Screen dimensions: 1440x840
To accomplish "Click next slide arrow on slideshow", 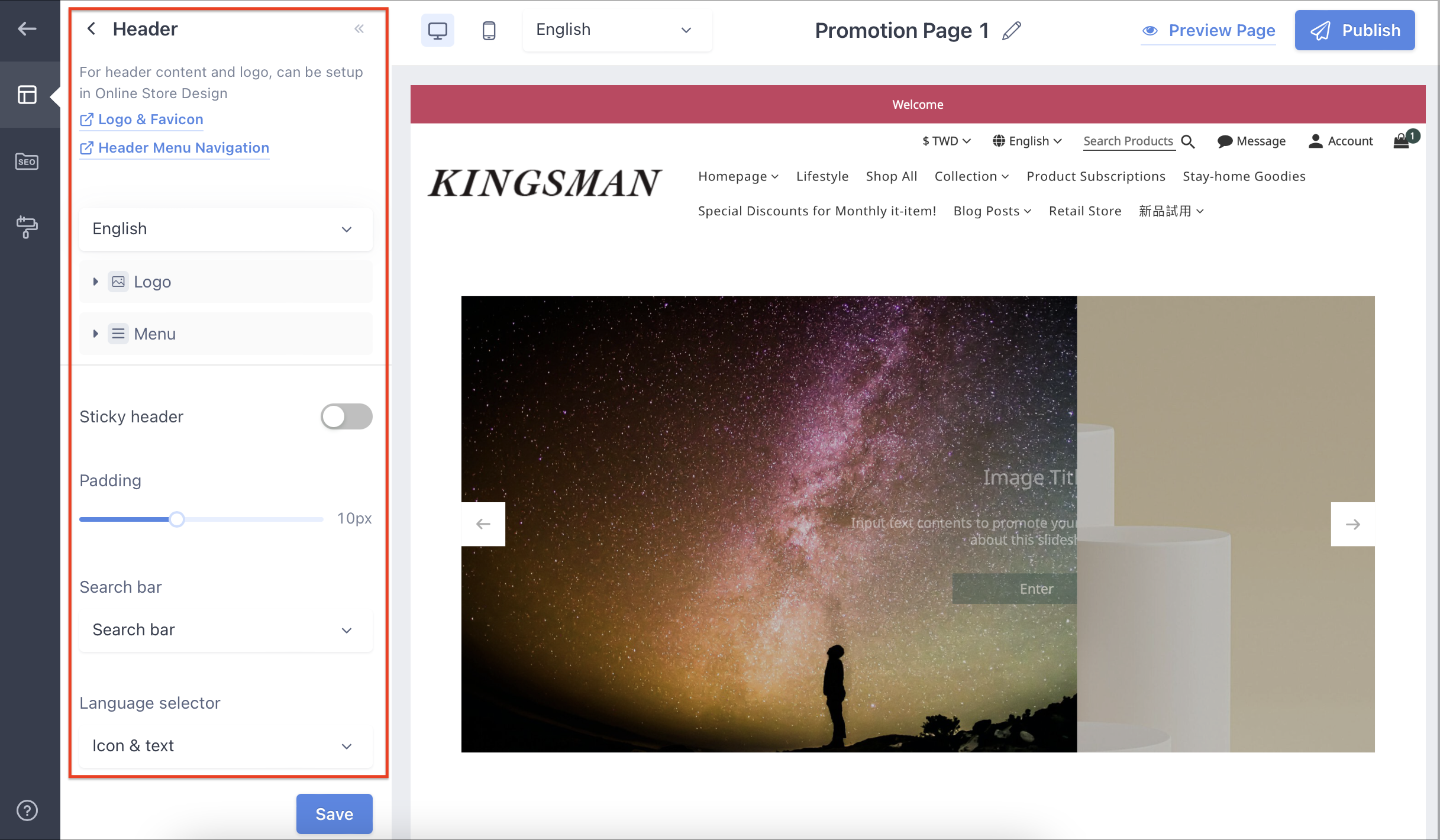I will (1352, 524).
